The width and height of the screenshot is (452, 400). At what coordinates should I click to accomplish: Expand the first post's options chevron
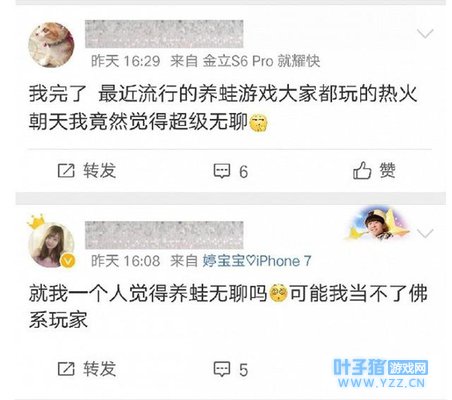click(x=425, y=34)
